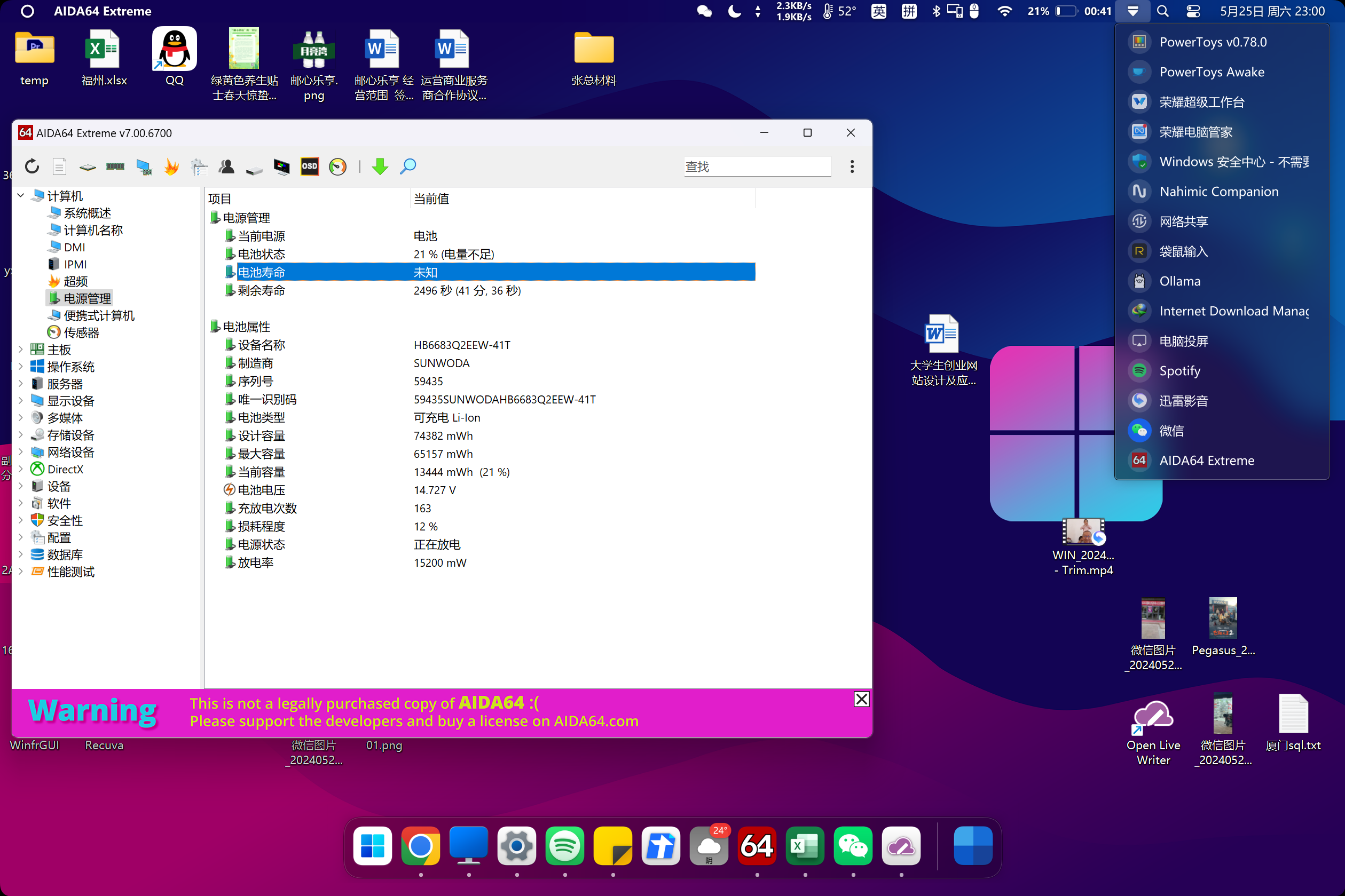
Task: Click the Bluetooth icon in the menu bar
Action: [x=935, y=11]
